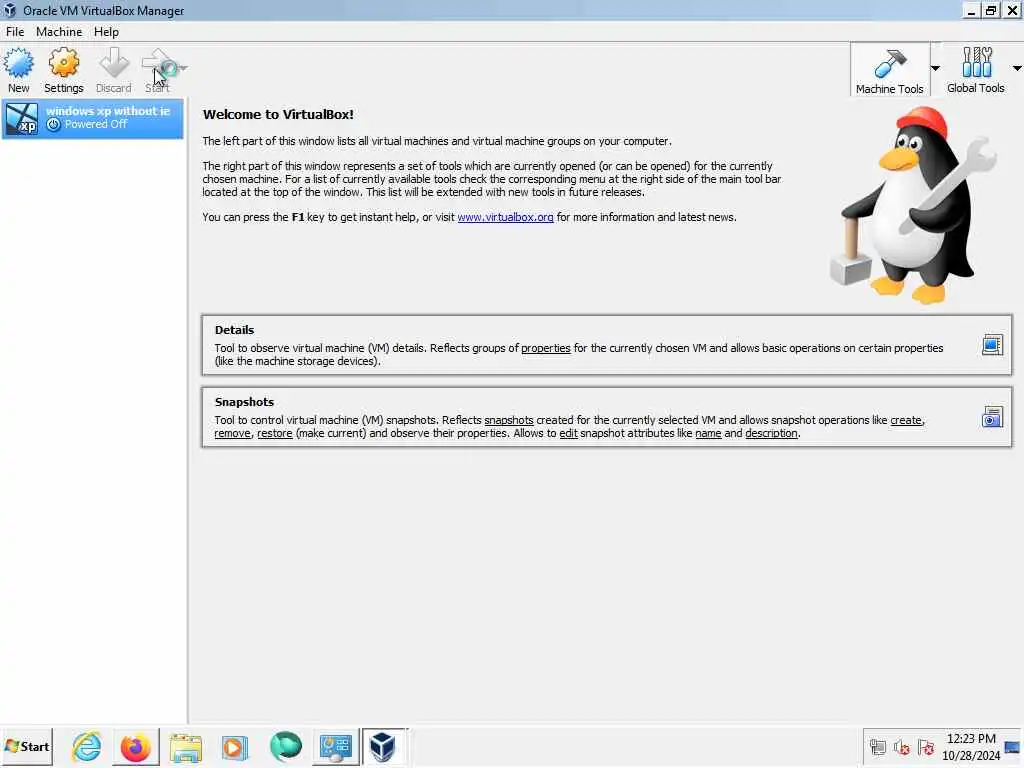Click the restore link in Snapshots description
The height and width of the screenshot is (768, 1024).
tap(274, 433)
